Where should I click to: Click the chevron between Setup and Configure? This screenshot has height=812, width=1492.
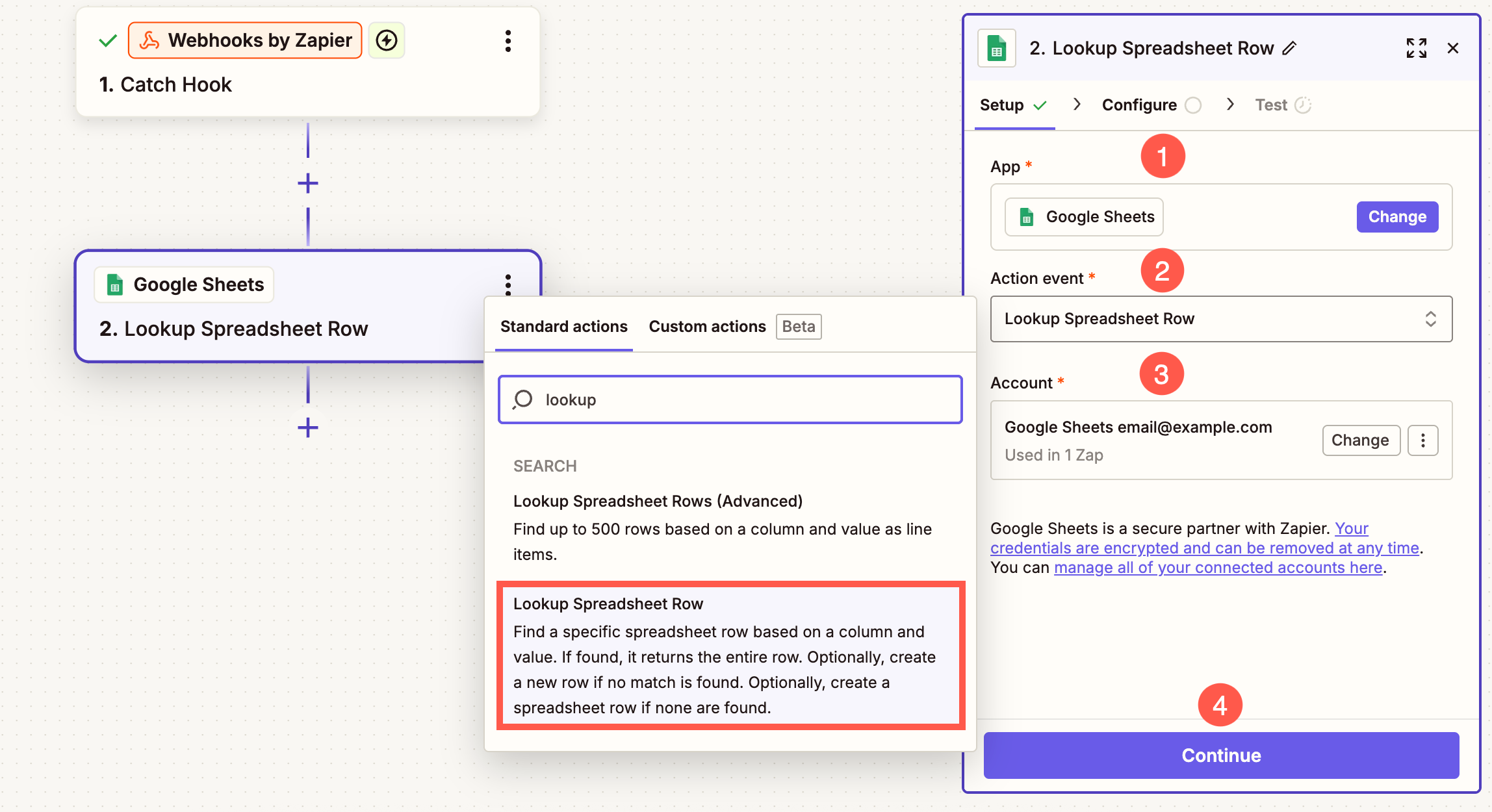click(1077, 105)
